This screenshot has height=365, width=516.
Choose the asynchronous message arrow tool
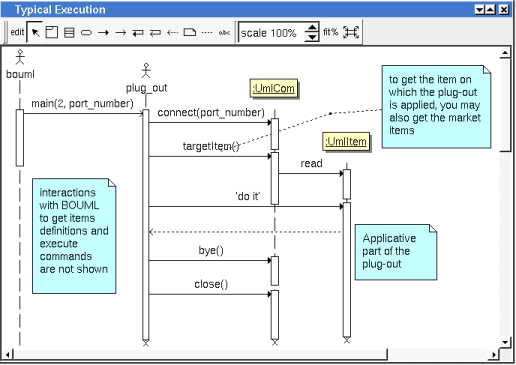[121, 33]
